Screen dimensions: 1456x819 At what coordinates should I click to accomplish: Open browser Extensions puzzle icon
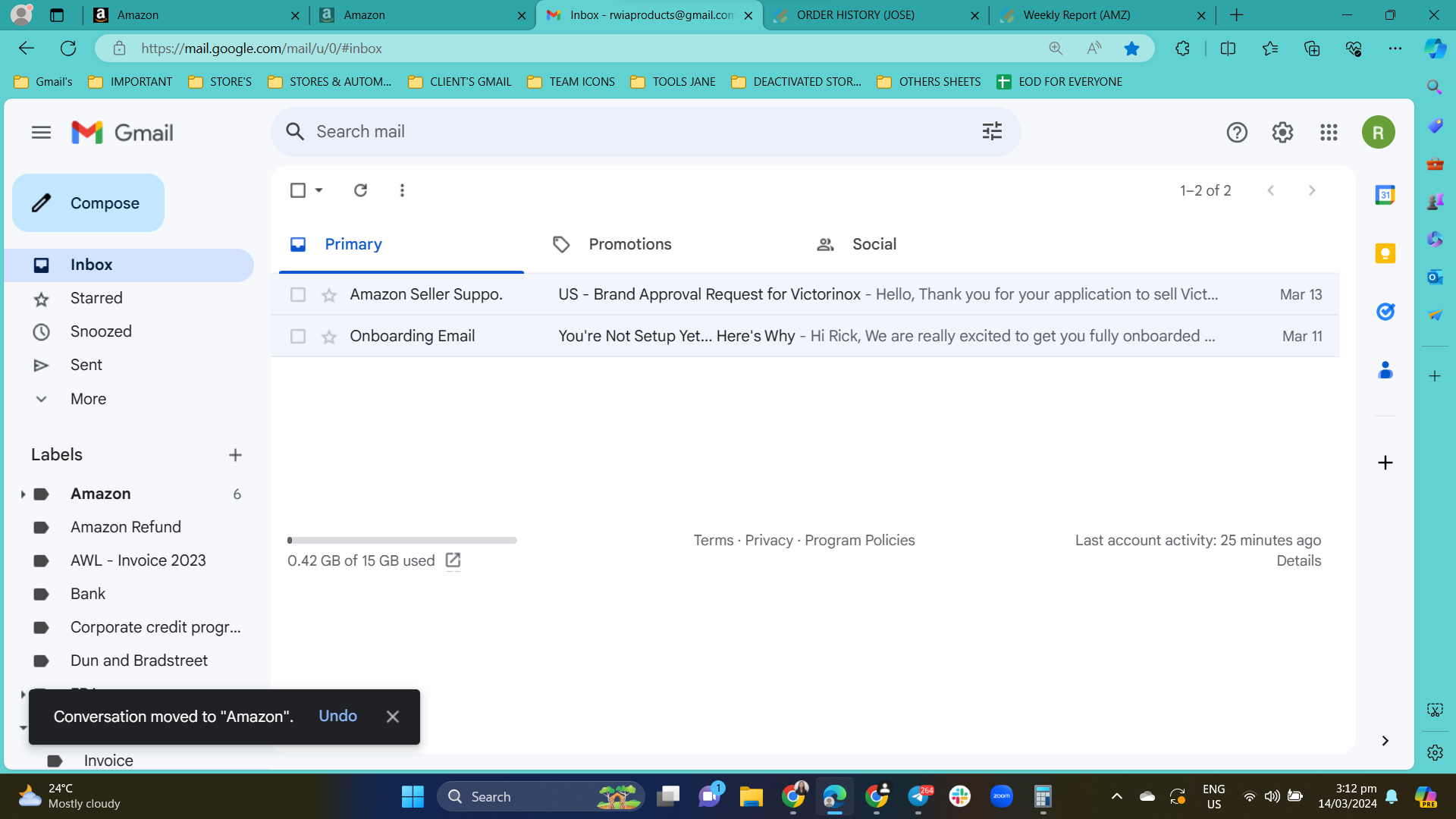1182,49
